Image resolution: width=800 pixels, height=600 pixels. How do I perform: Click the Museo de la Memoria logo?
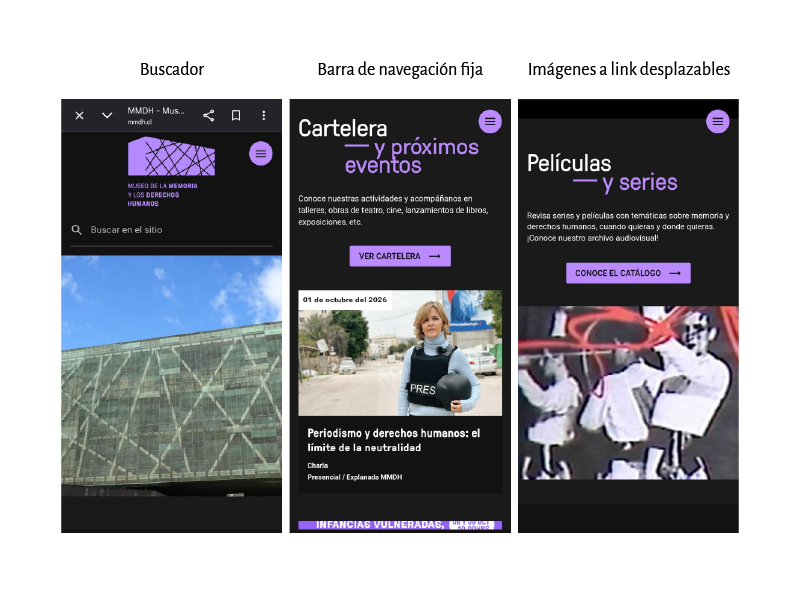tap(171, 171)
